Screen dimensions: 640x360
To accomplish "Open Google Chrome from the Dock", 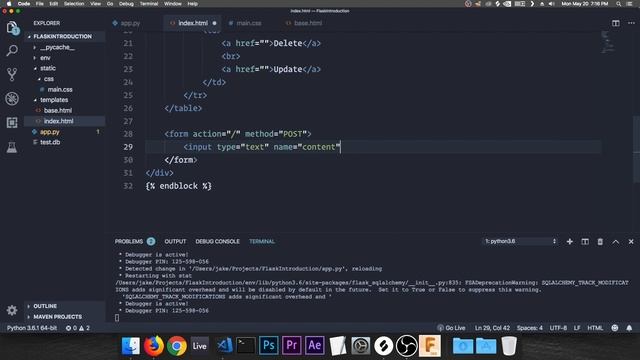I will point(177,346).
